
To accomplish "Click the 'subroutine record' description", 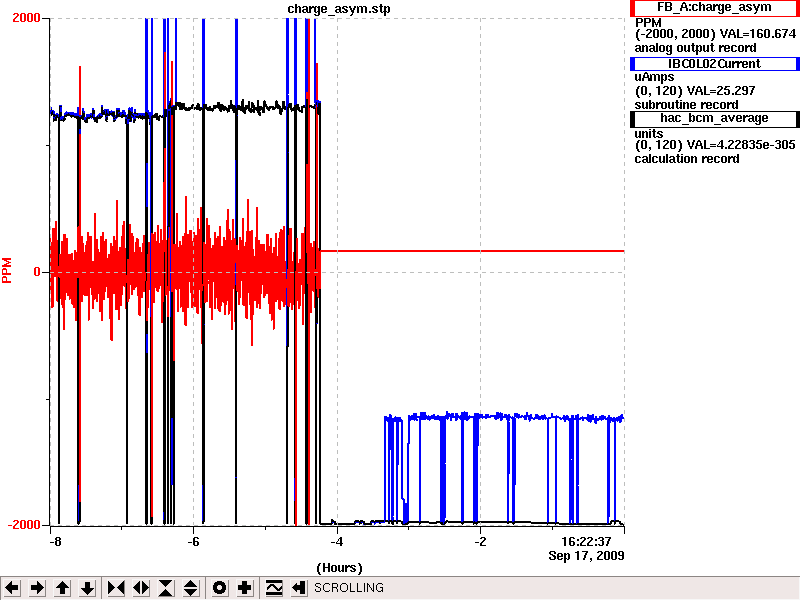I will [x=686, y=105].
